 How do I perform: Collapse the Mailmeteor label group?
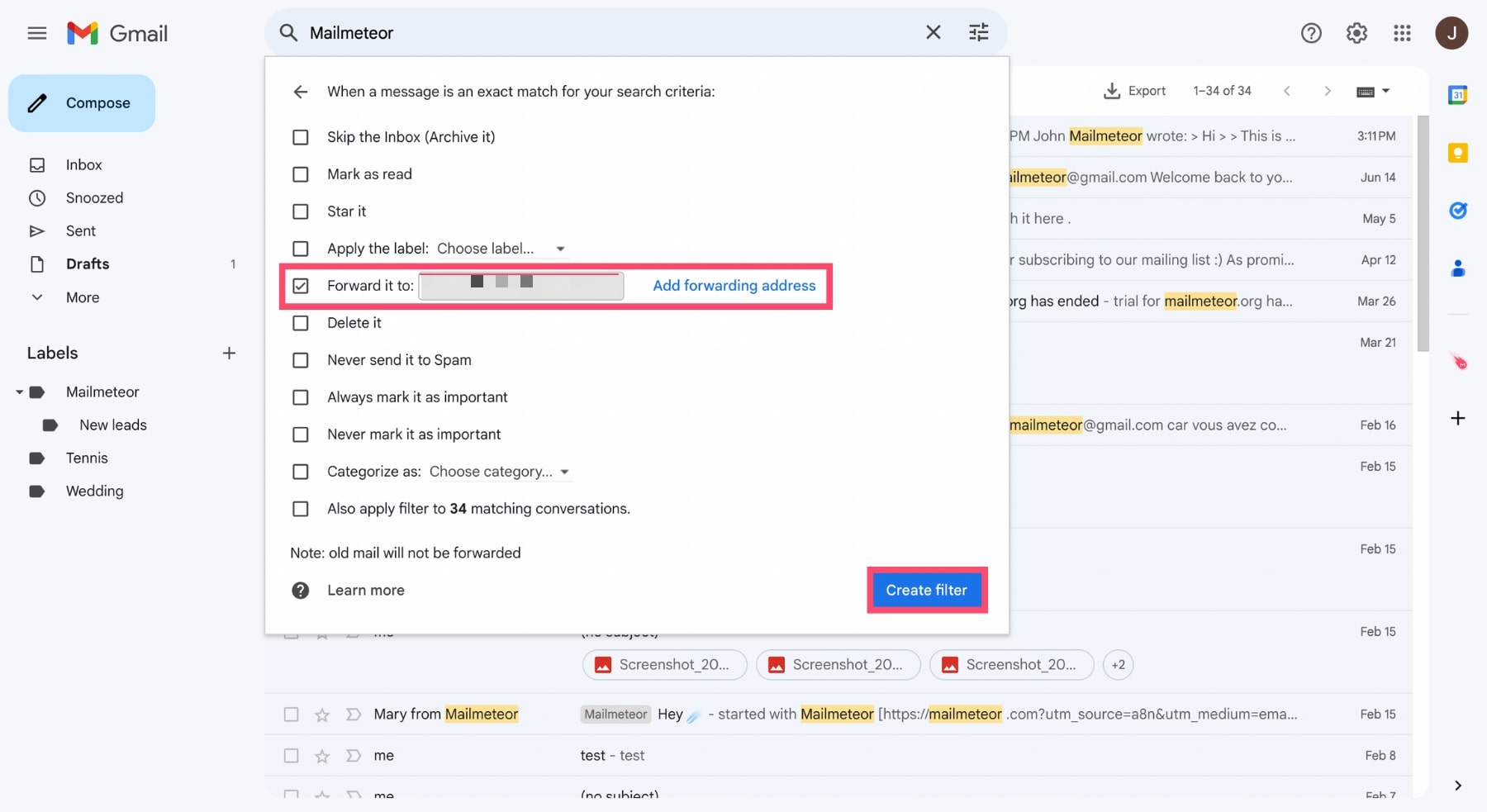tap(18, 392)
